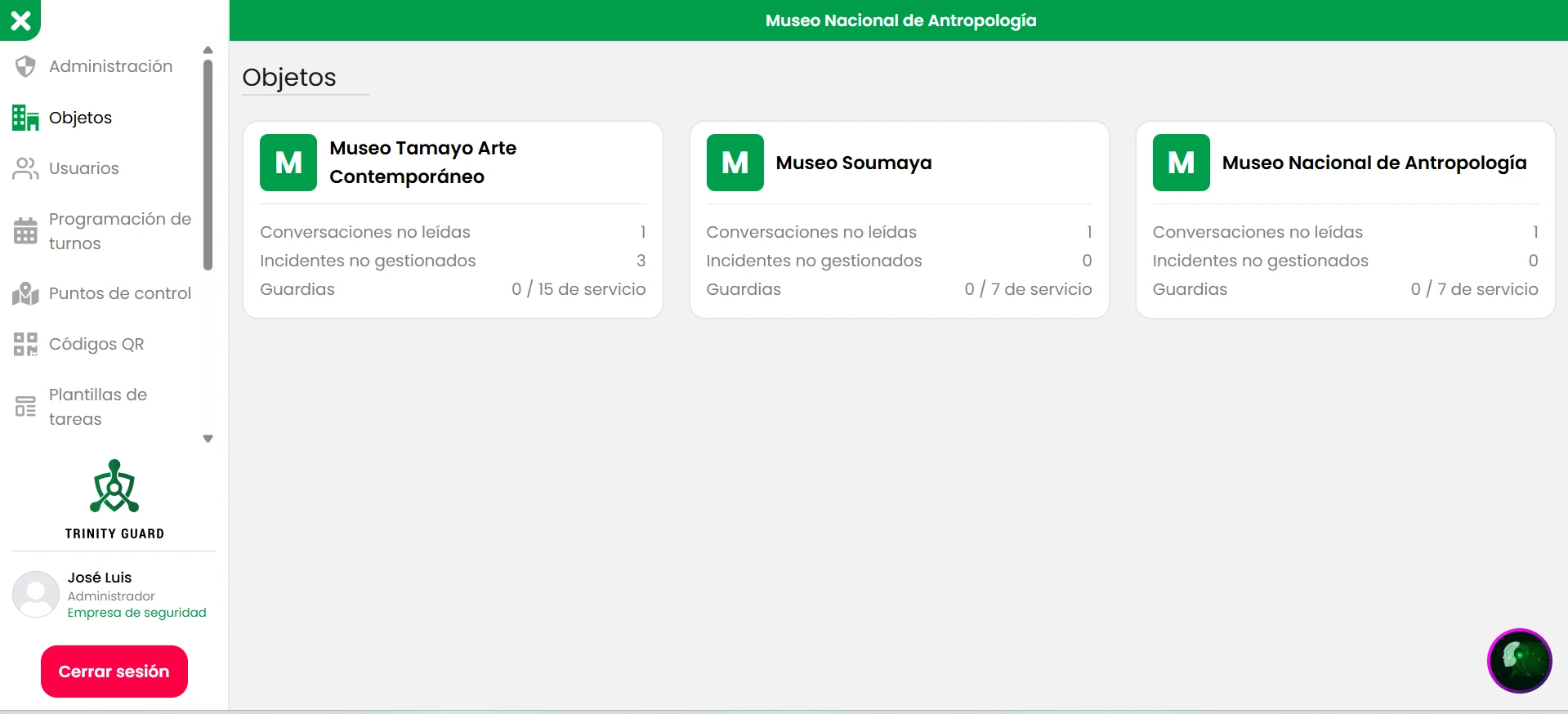Screen dimensions: 1568x714
Task: Open the AI assistant chat bubble
Action: [x=1519, y=660]
